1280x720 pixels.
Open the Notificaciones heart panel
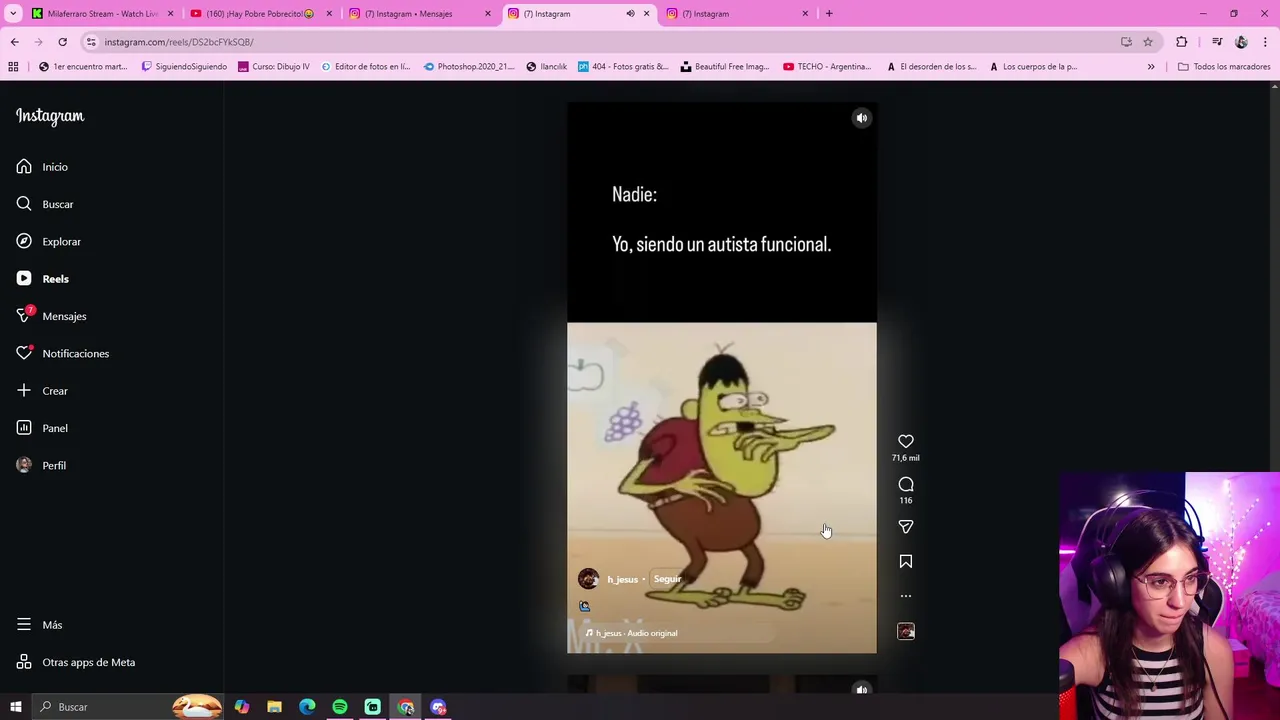[62, 353]
